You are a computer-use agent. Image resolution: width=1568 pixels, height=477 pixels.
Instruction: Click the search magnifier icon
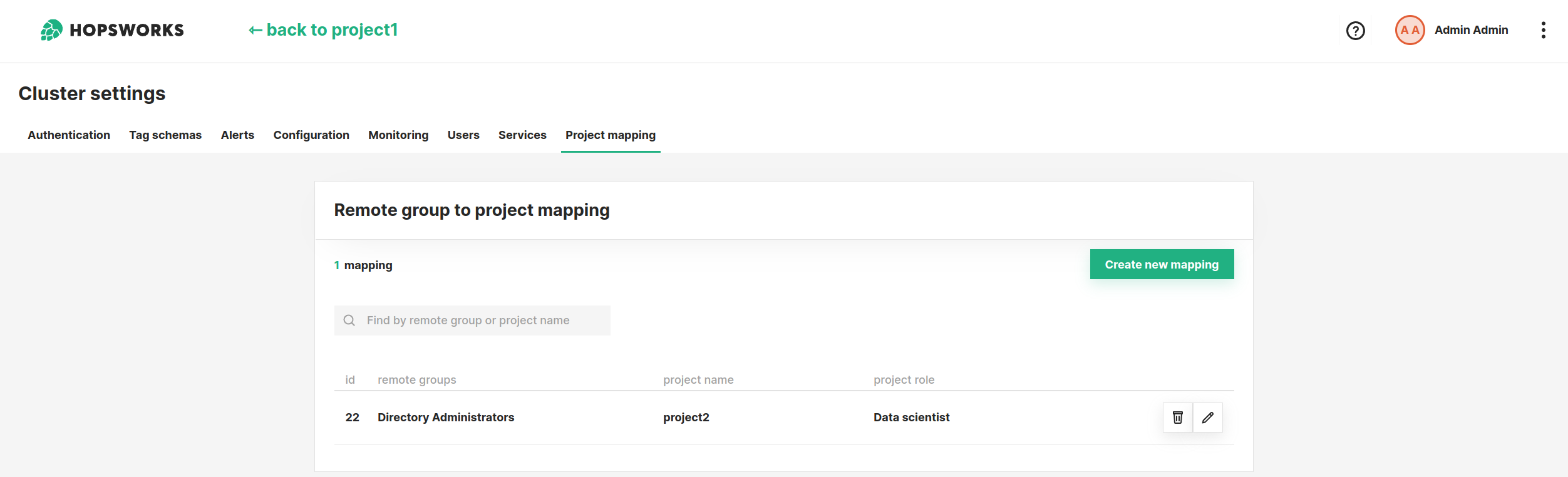pos(349,321)
